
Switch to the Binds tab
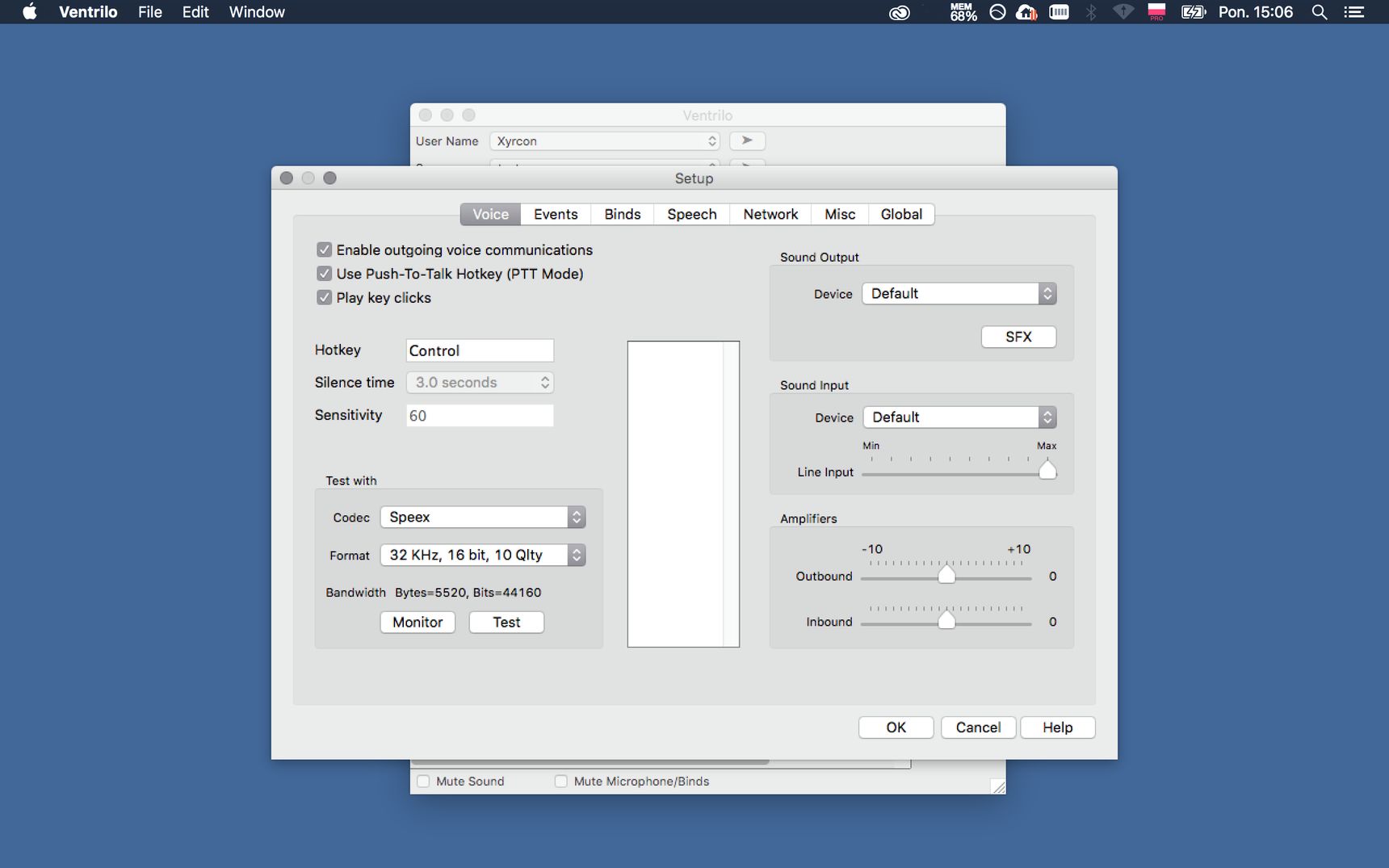coord(623,214)
